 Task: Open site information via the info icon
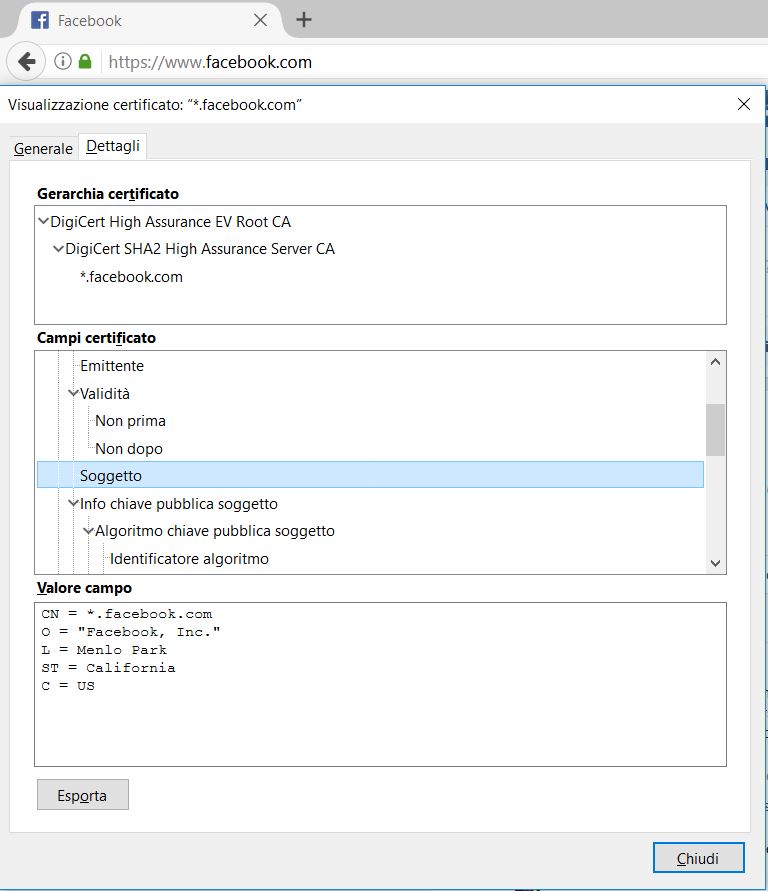(x=62, y=61)
